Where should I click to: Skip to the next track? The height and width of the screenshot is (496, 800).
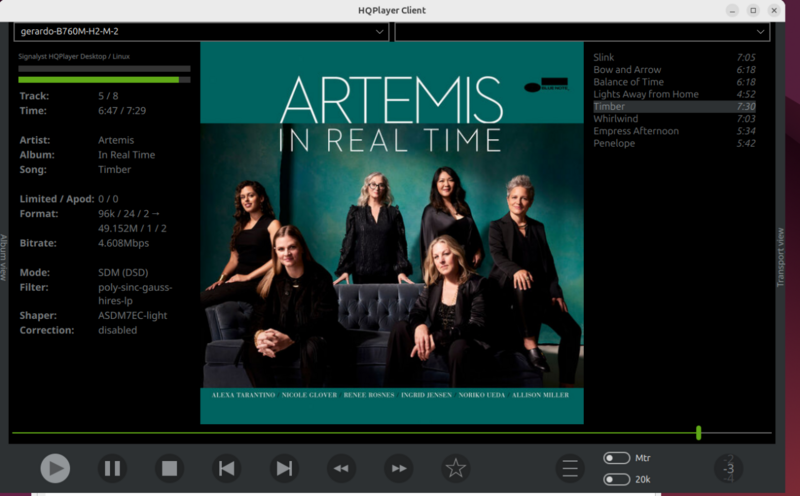click(x=284, y=467)
